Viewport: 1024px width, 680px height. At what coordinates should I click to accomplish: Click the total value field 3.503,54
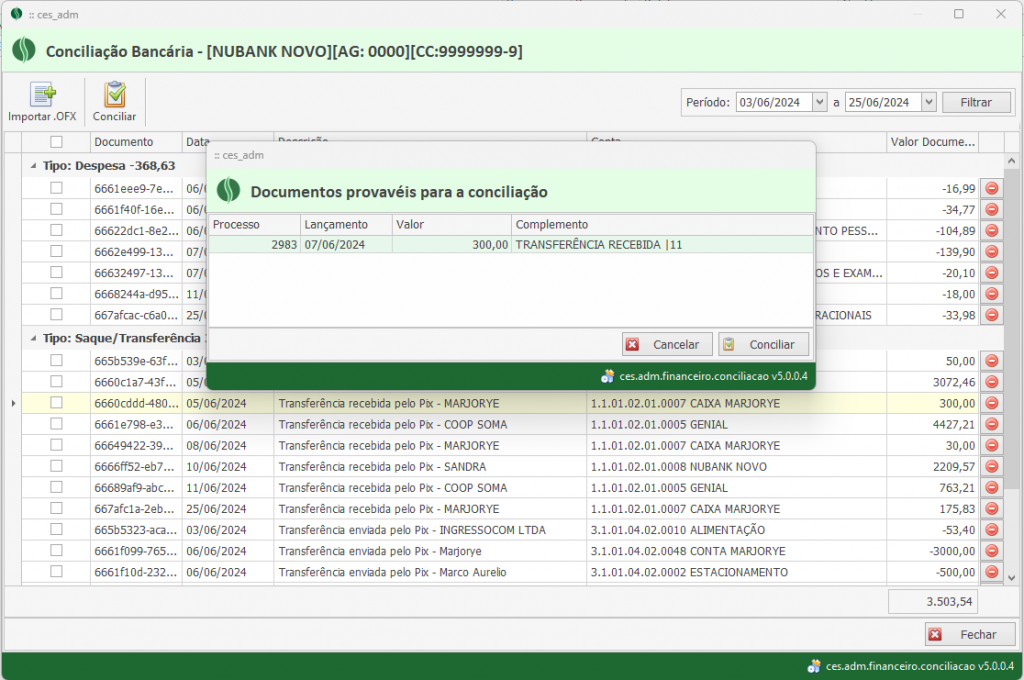coord(932,602)
